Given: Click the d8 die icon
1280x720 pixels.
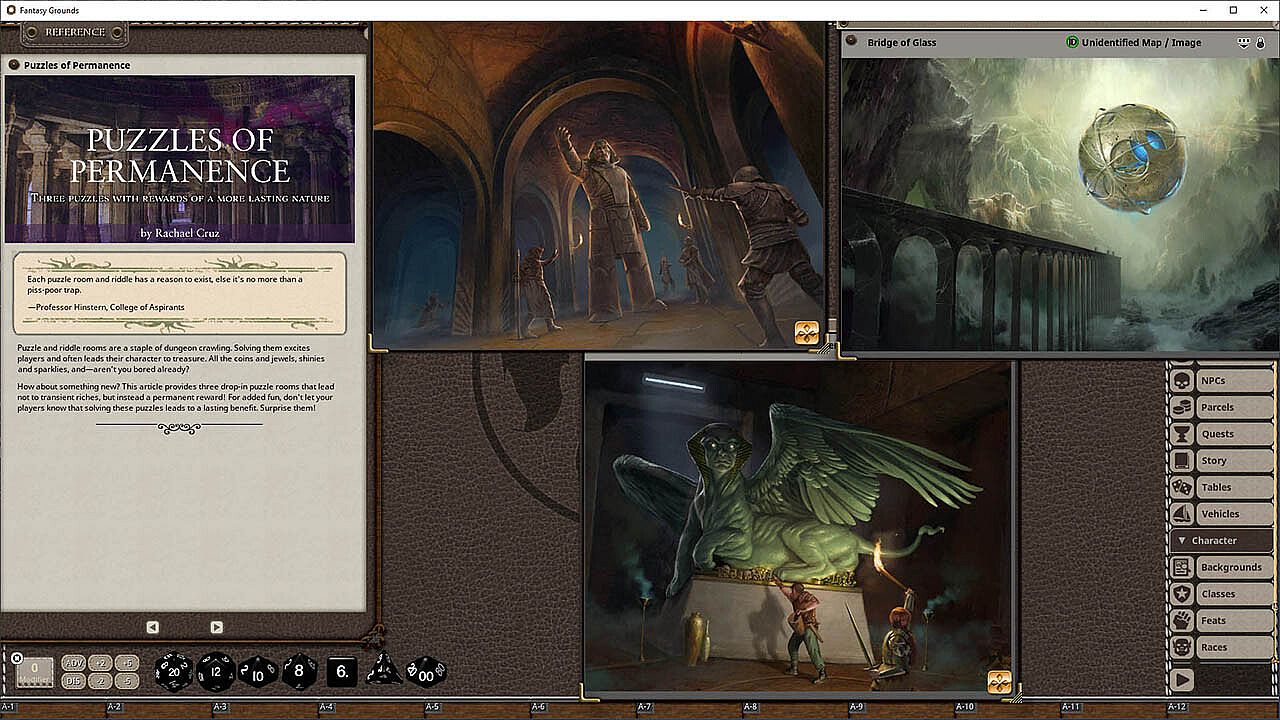Looking at the screenshot, I should 299,671.
